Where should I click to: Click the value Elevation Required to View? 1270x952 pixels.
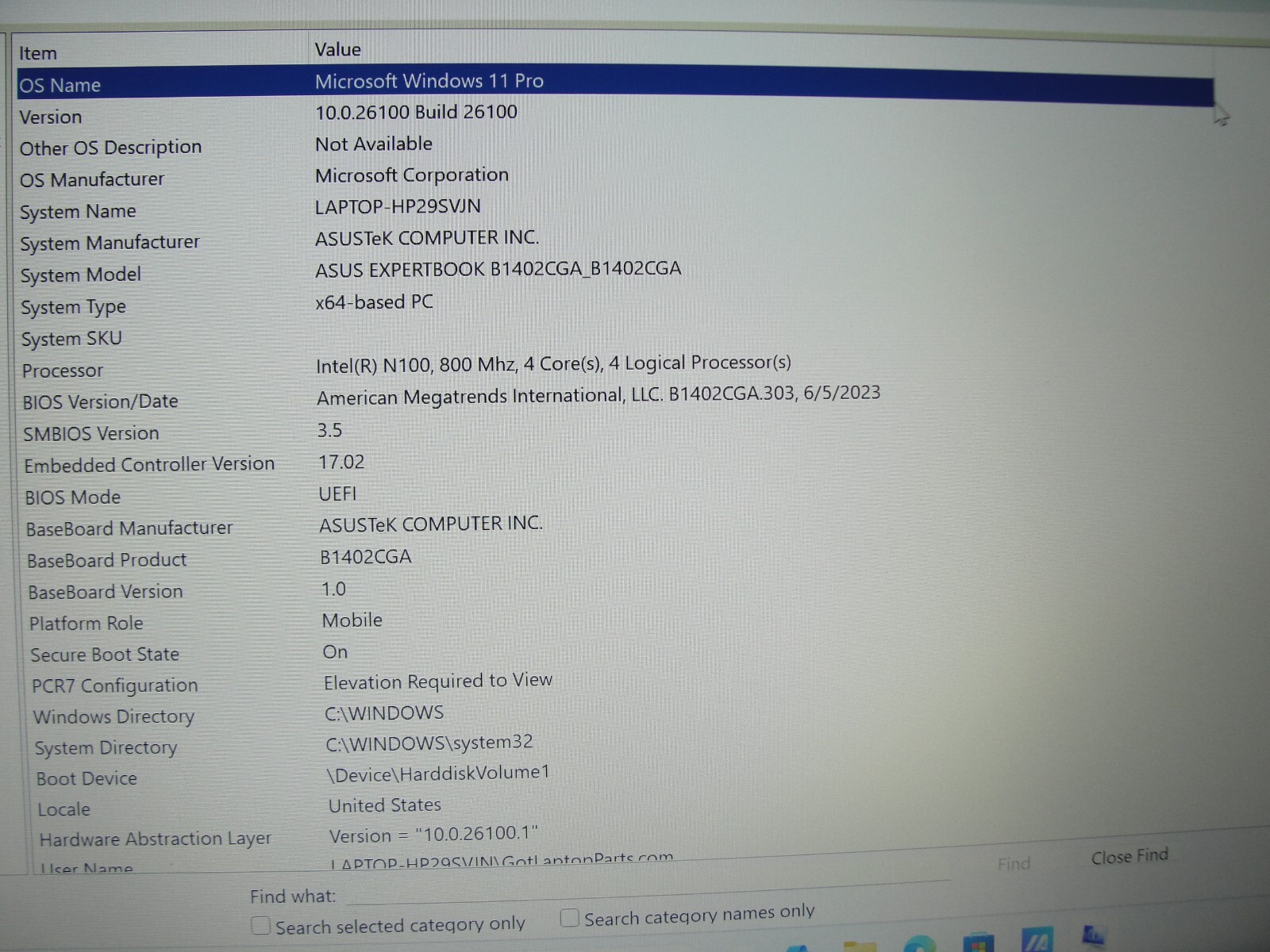pos(438,681)
